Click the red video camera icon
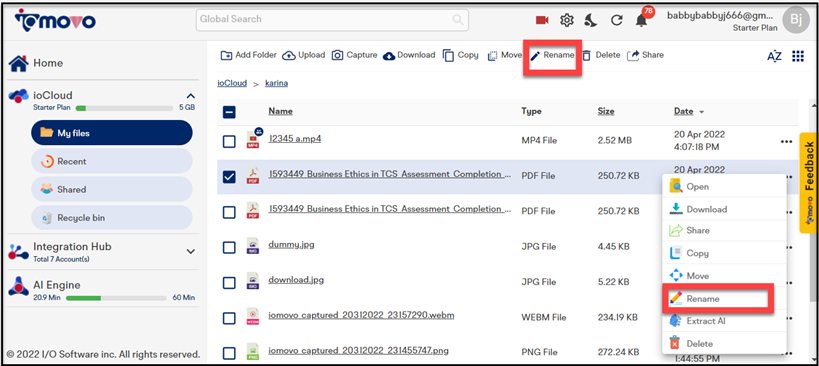This screenshot has height=366, width=819. point(542,20)
